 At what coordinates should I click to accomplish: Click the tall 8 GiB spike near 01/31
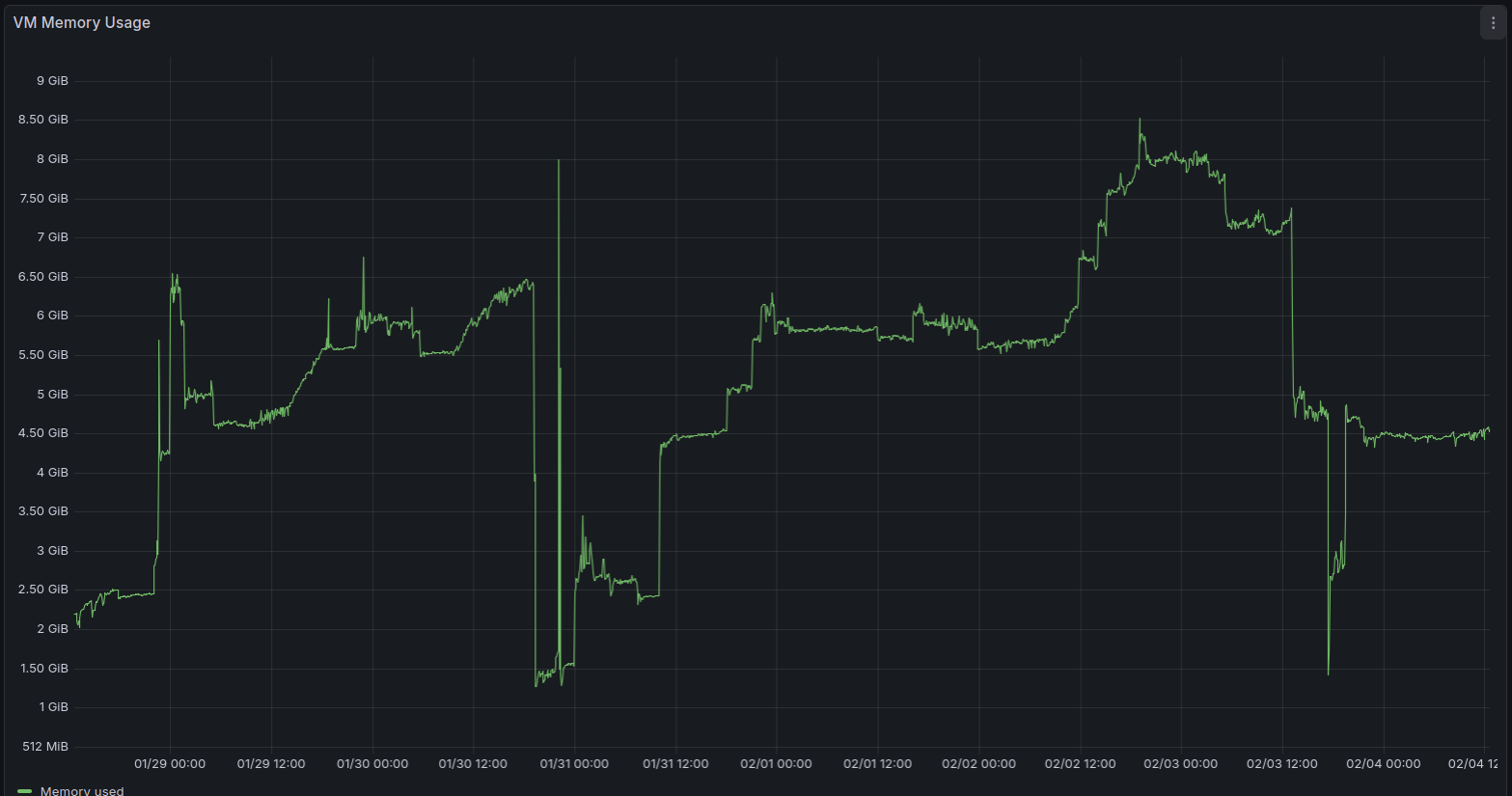[x=559, y=162]
